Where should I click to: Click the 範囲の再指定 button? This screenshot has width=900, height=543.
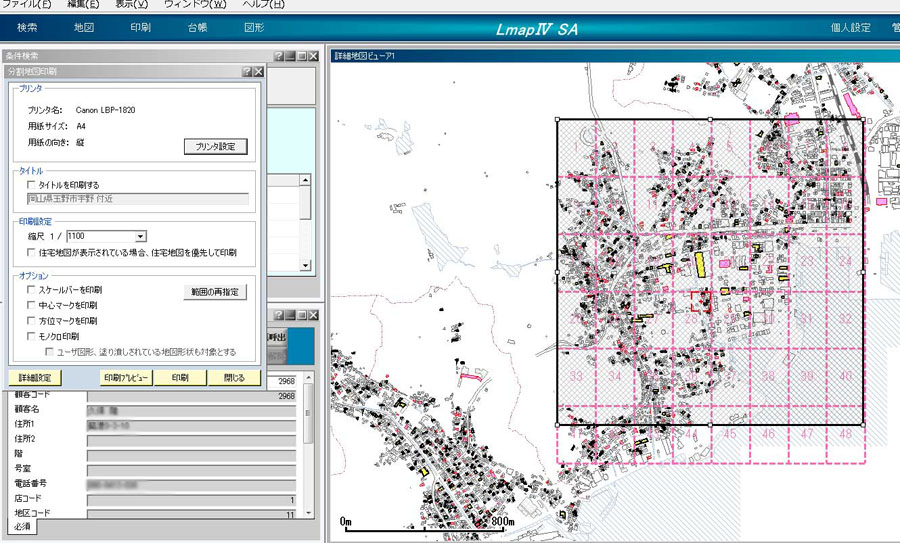click(x=216, y=293)
